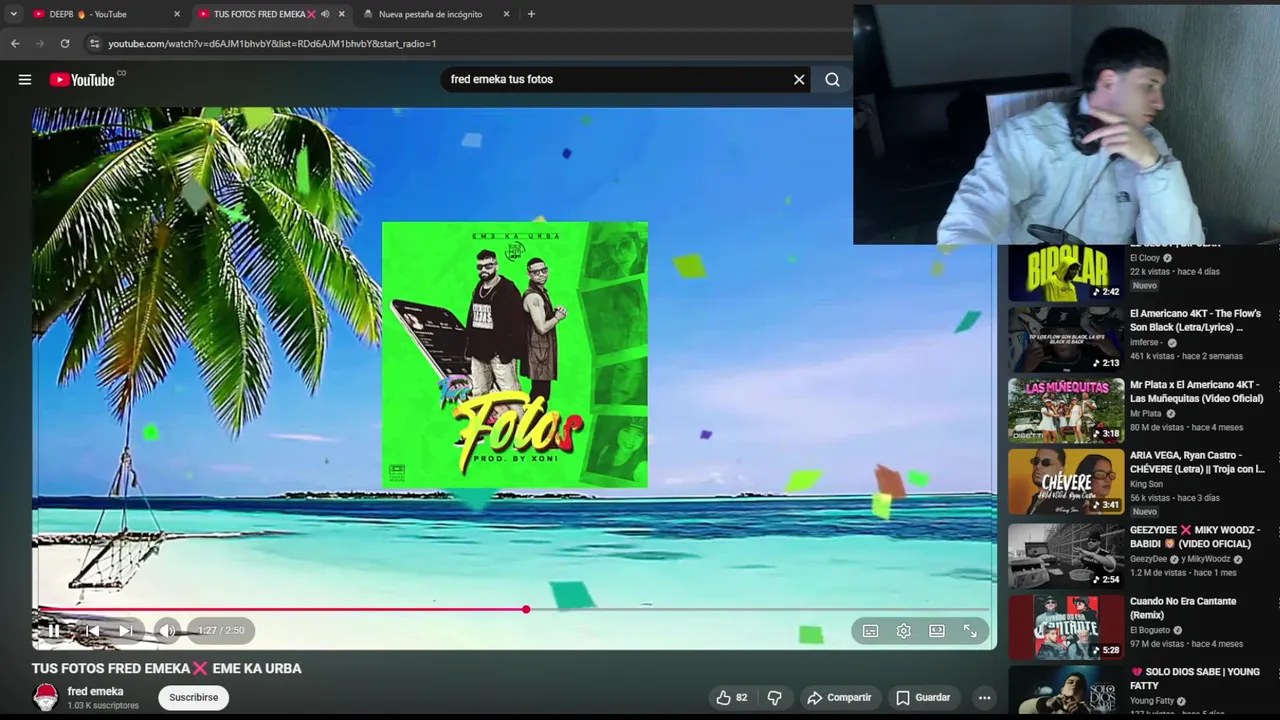Open El Bogueto channel name
Viewport: 1280px width, 720px height.
pos(1150,630)
